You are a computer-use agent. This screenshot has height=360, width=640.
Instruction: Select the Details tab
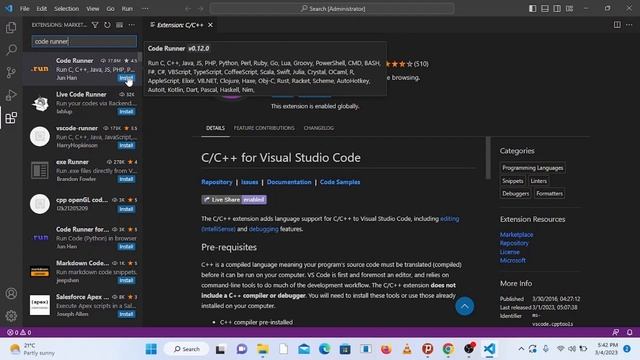(x=215, y=128)
